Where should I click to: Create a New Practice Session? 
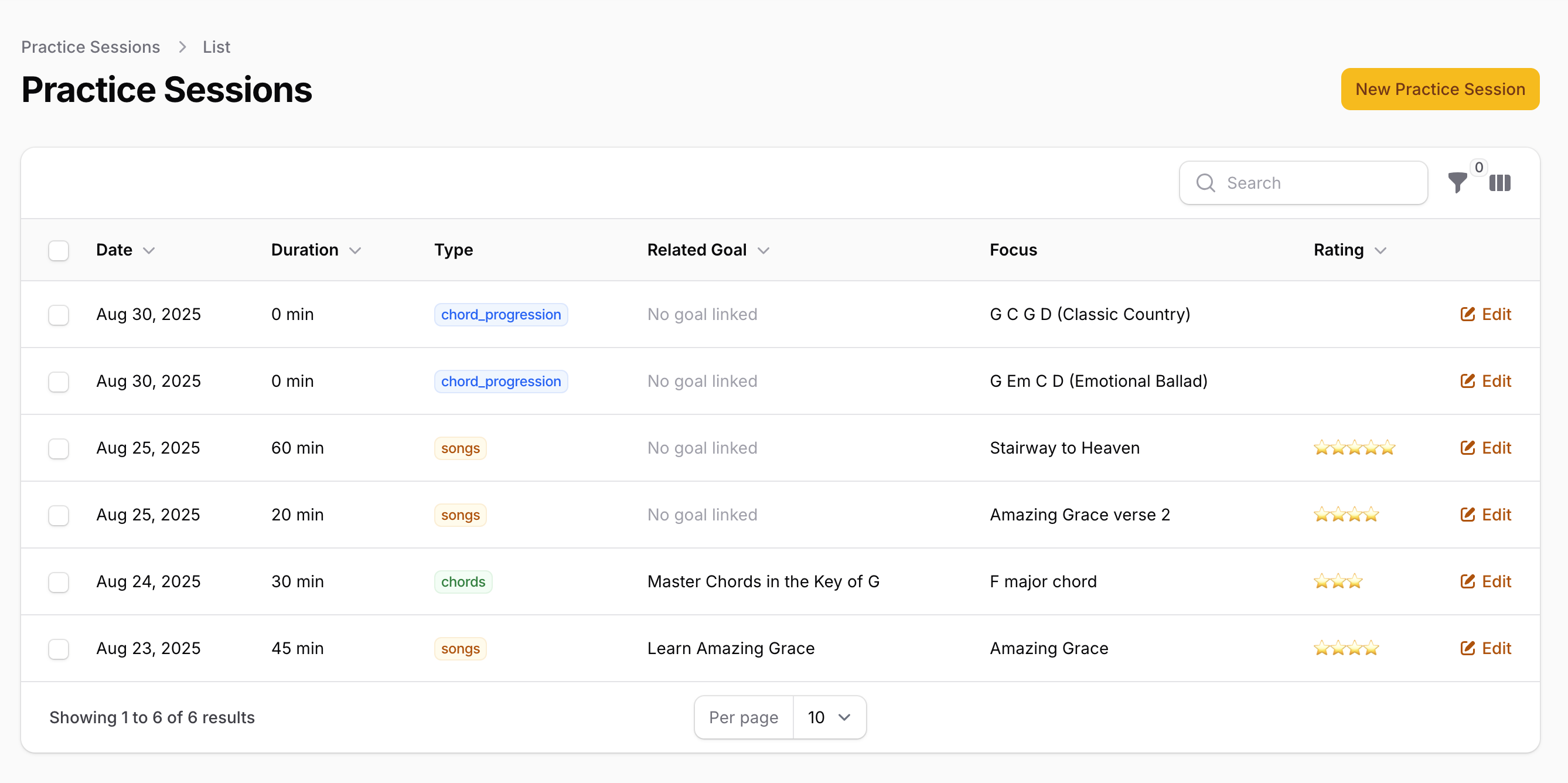(x=1440, y=89)
